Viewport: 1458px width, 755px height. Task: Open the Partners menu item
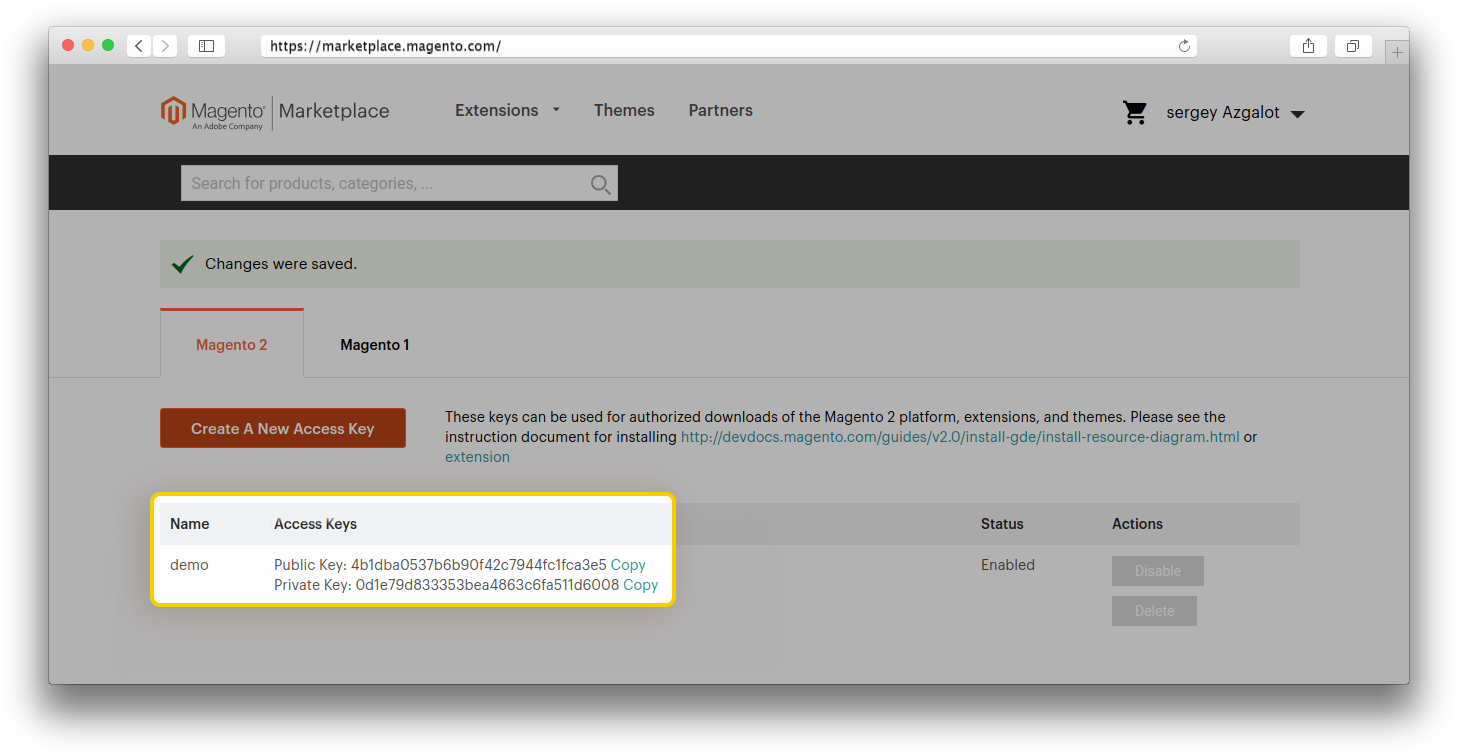pyautogui.click(x=720, y=110)
